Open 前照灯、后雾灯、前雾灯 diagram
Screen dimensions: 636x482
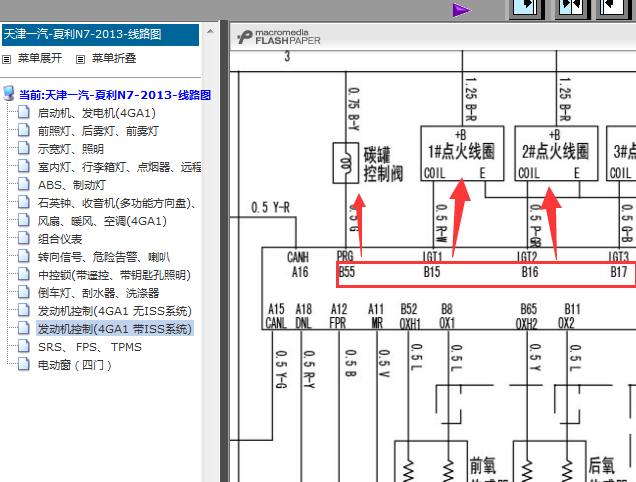pyautogui.click(x=98, y=131)
